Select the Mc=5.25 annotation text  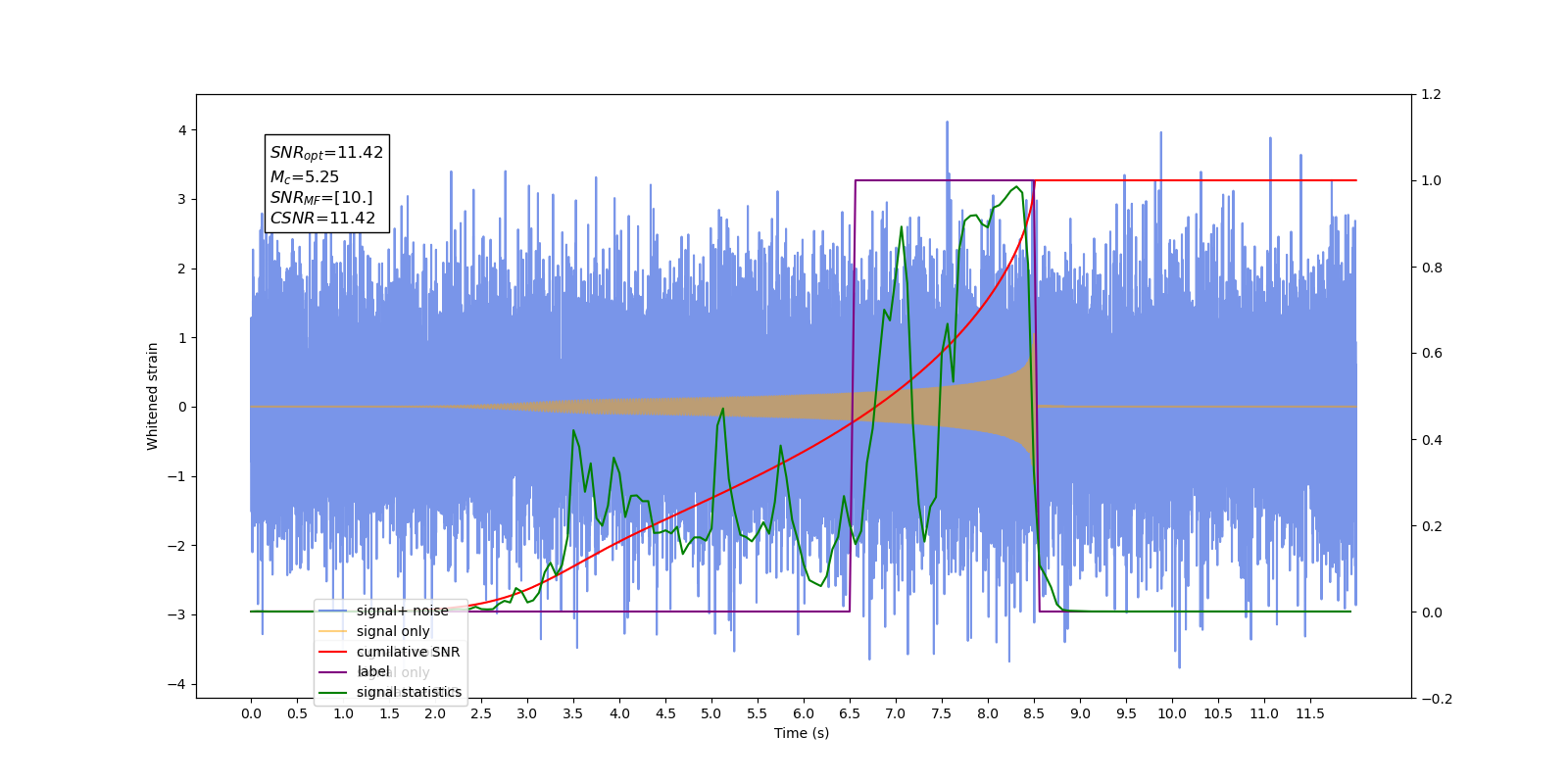click(x=305, y=177)
